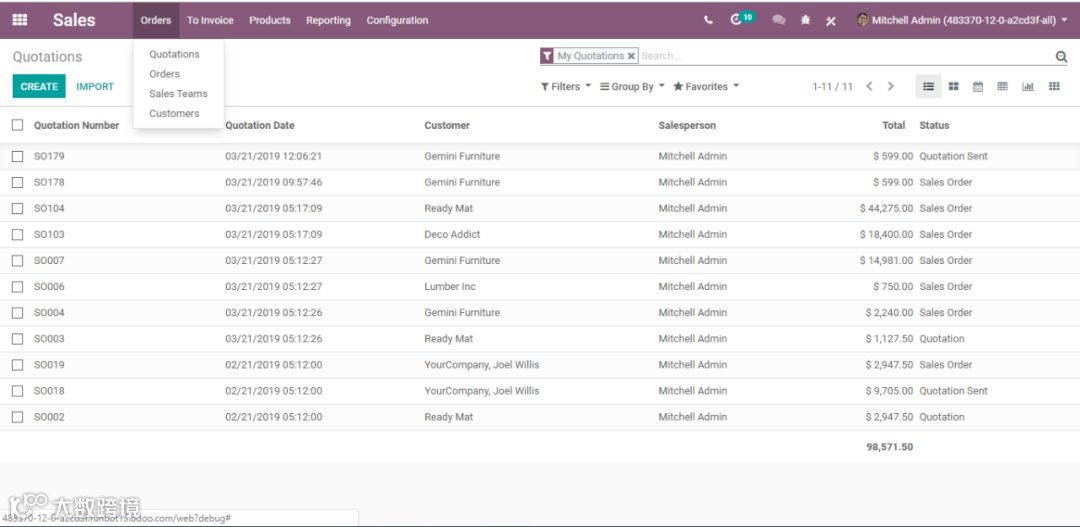The height and width of the screenshot is (527, 1080).
Task: Check the box for SO019
Action: click(18, 365)
